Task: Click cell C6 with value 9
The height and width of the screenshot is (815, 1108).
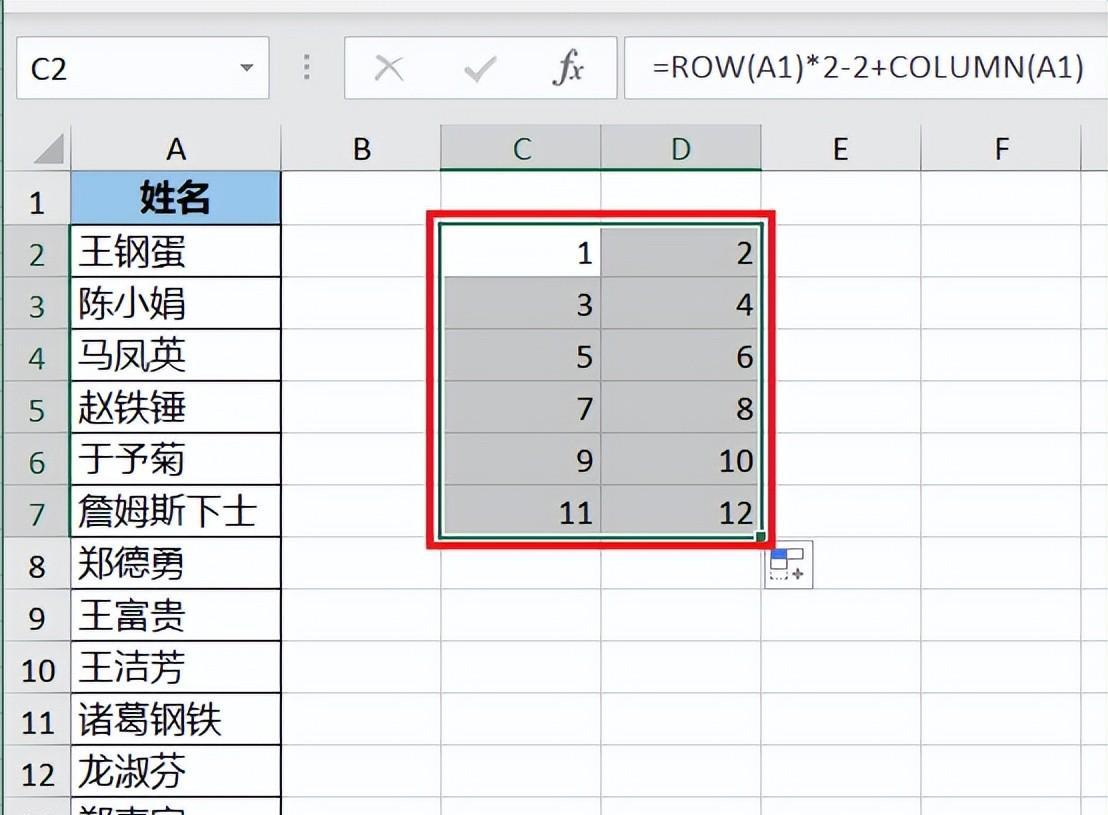Action: [x=521, y=459]
